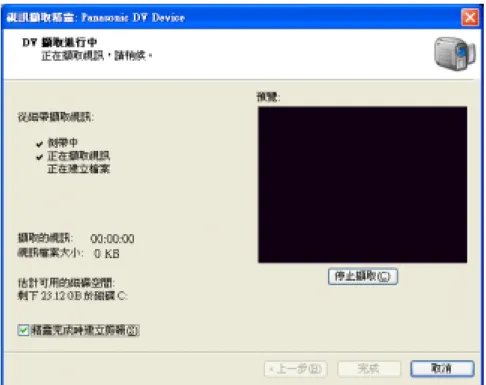
Task: Click the 停止擷取 (Stop Capture) button
Action: click(363, 276)
